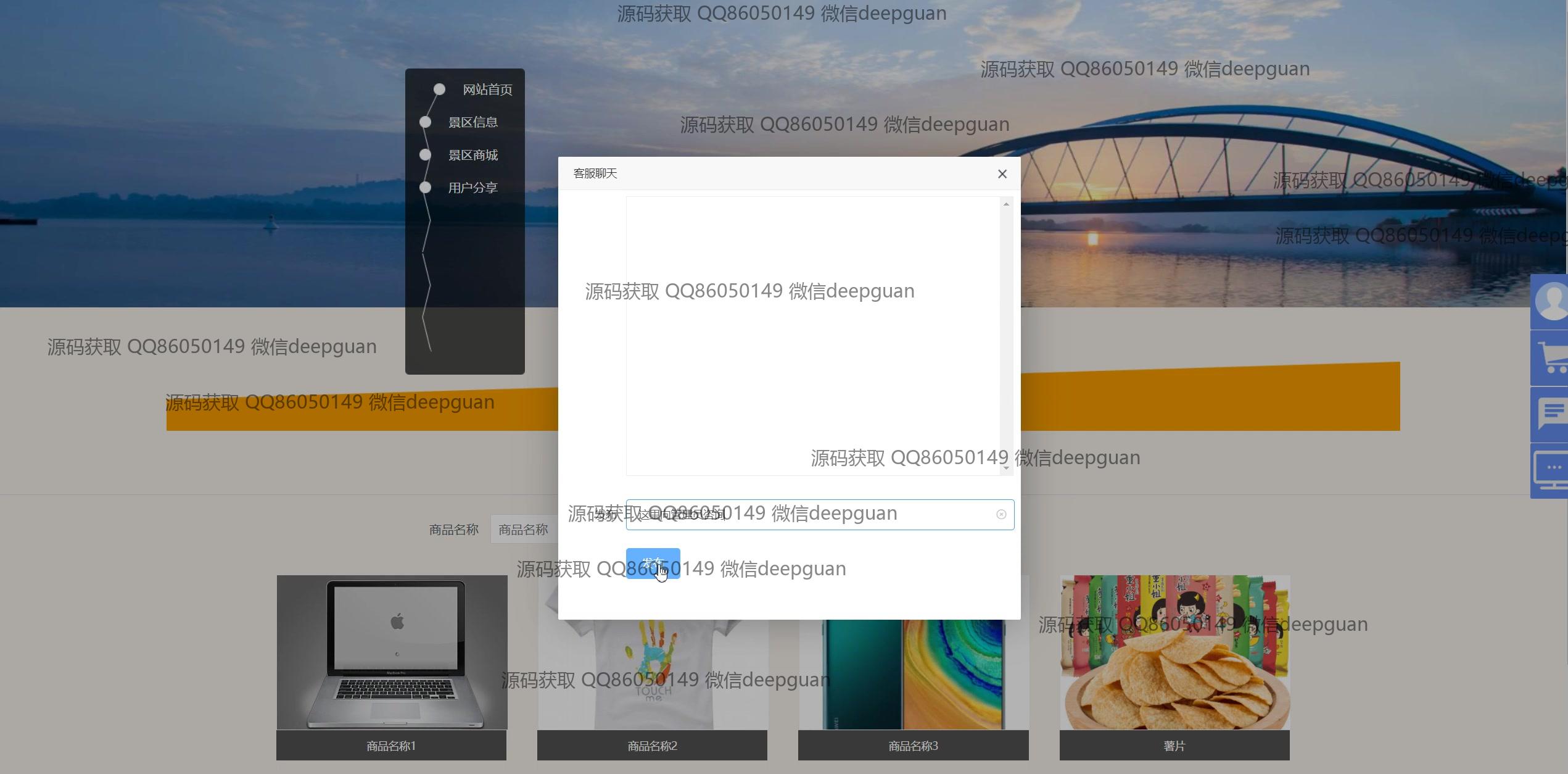Click the 商品名称 search field

[x=524, y=530]
